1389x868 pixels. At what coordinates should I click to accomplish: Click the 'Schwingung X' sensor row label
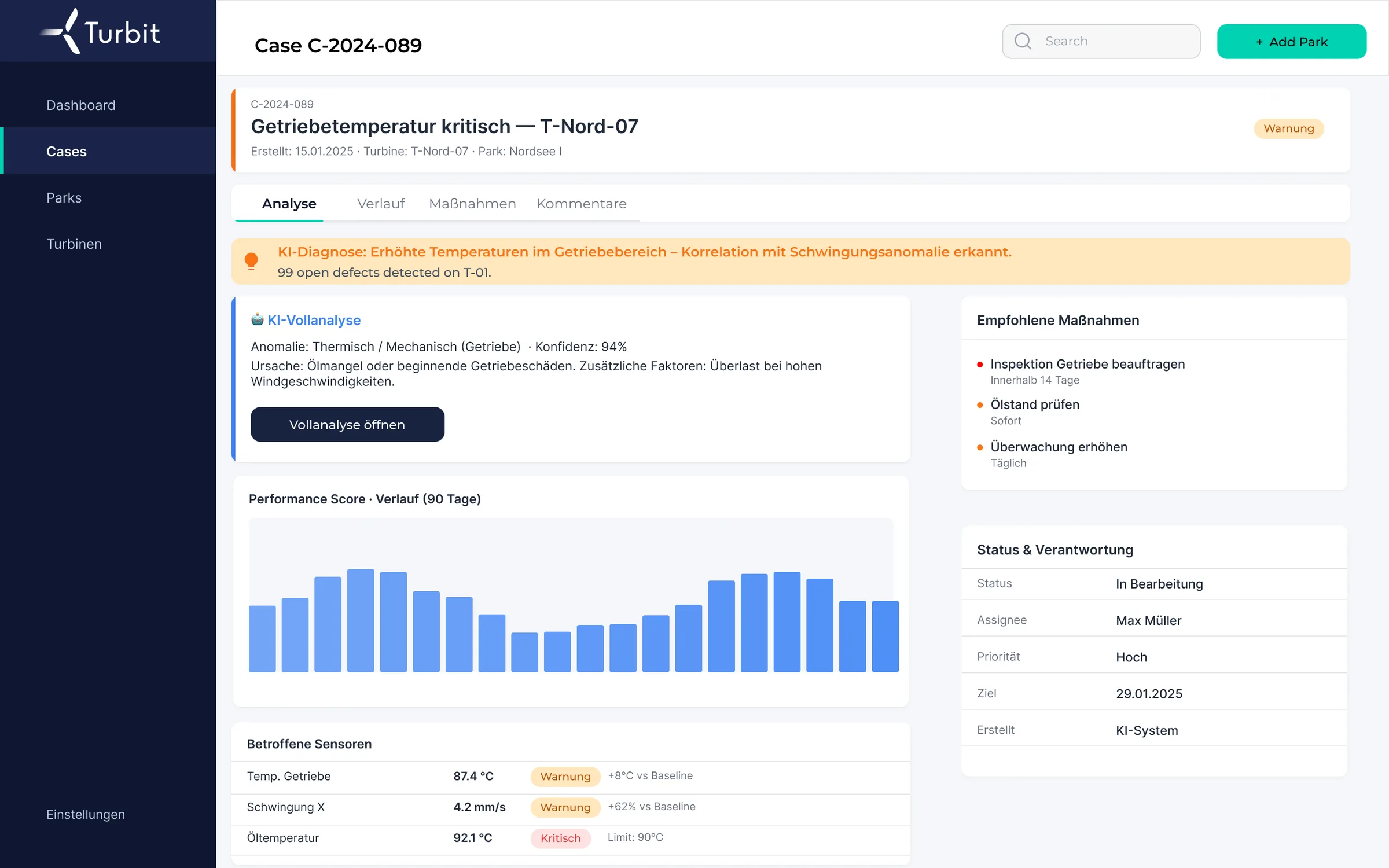pyautogui.click(x=286, y=807)
